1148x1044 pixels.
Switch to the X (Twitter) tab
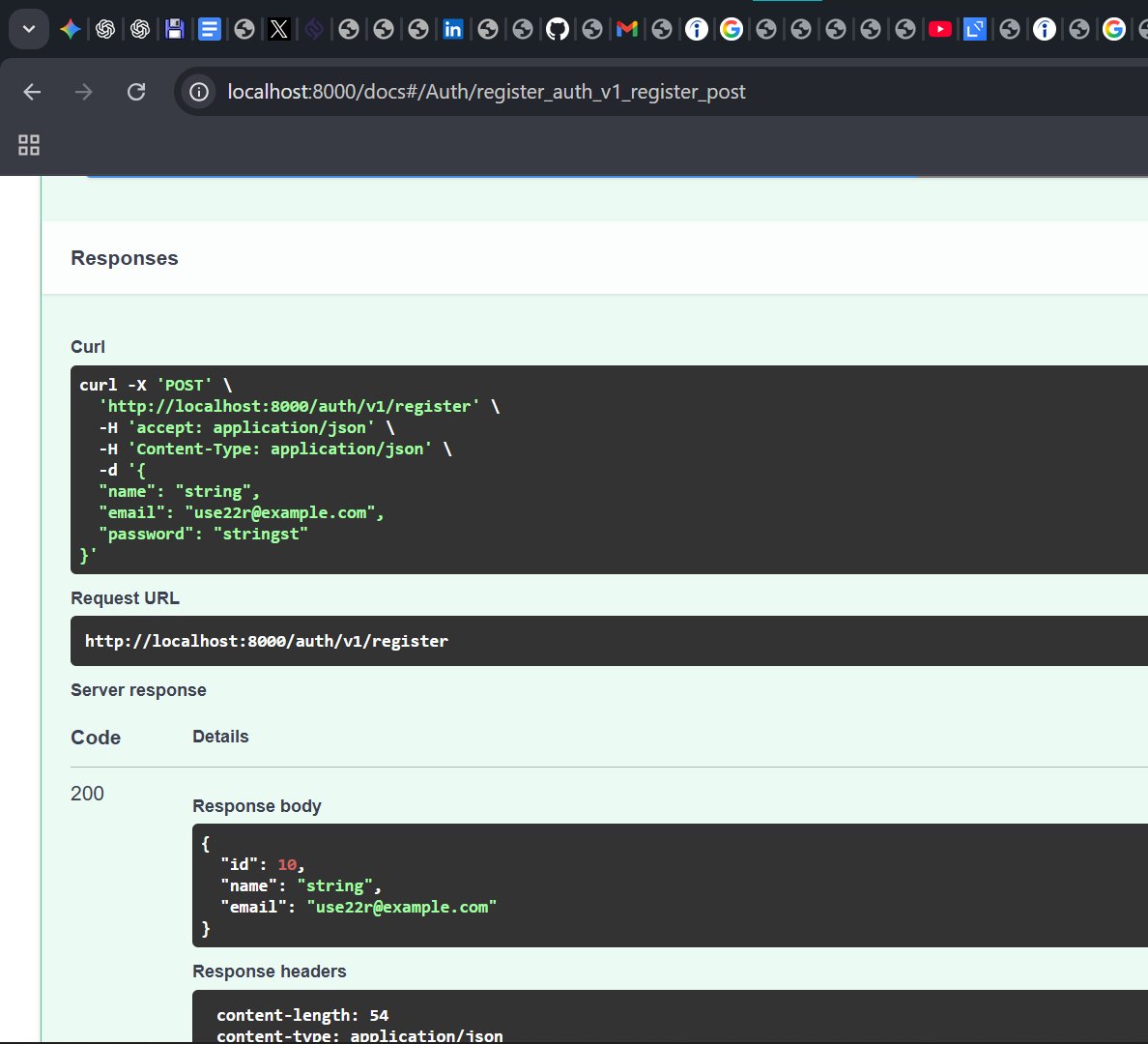coord(279,29)
